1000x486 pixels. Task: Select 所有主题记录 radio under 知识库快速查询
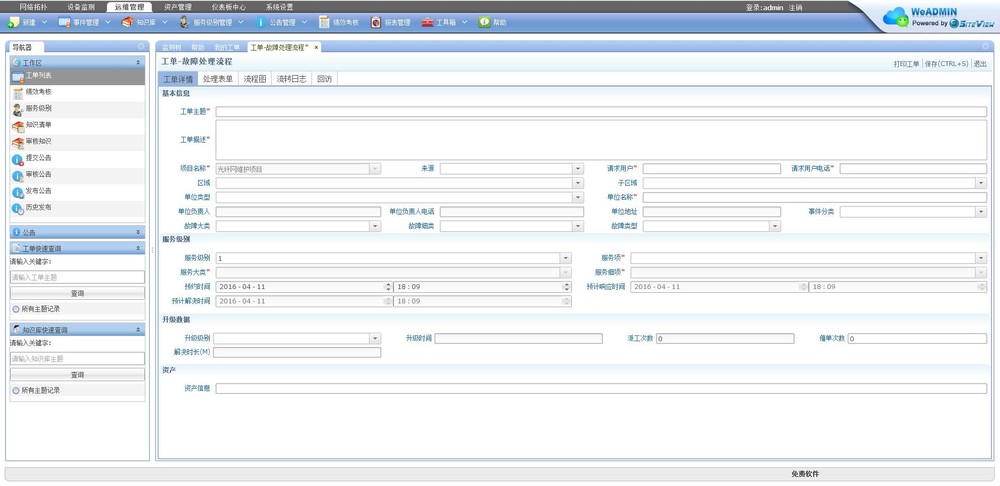[x=16, y=390]
